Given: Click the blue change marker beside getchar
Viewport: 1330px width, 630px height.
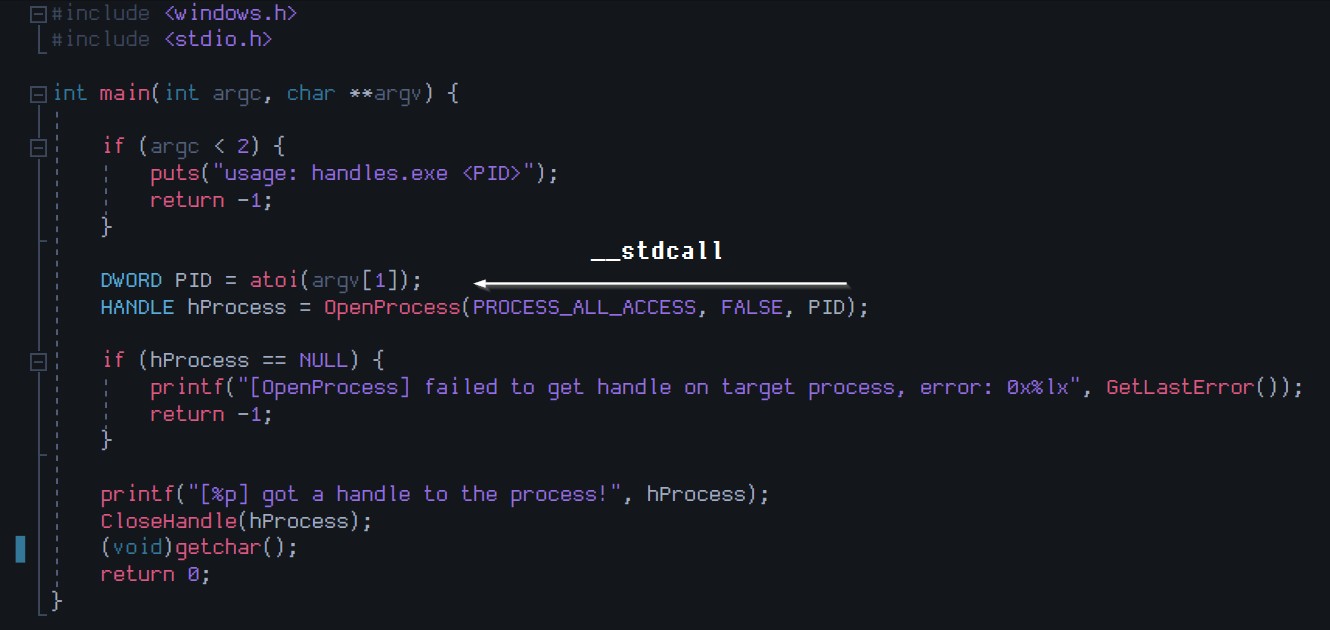Looking at the screenshot, I should pos(20,548).
